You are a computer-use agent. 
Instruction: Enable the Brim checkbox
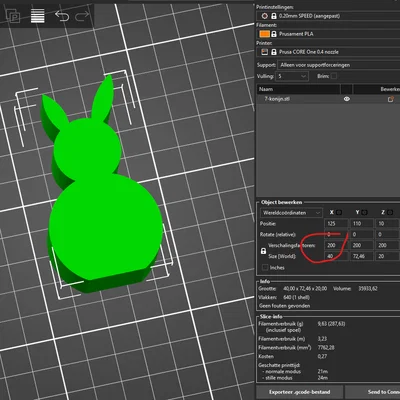[x=334, y=76]
